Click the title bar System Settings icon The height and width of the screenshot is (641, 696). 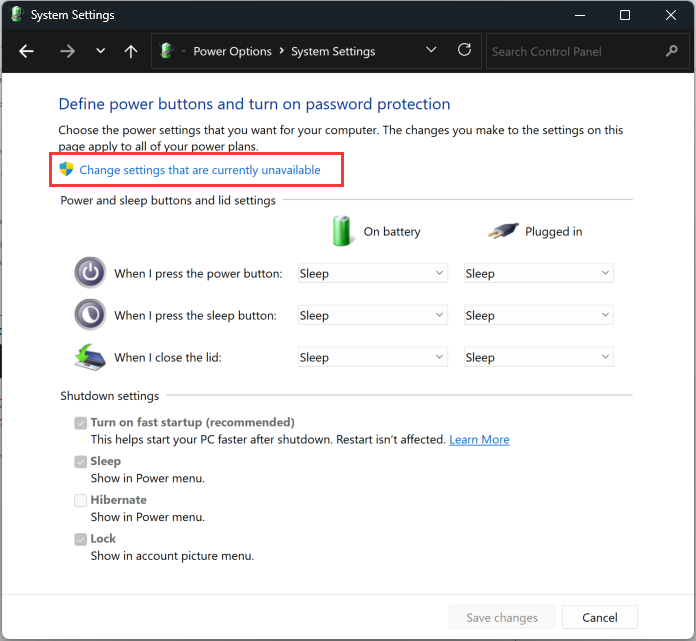tap(16, 14)
